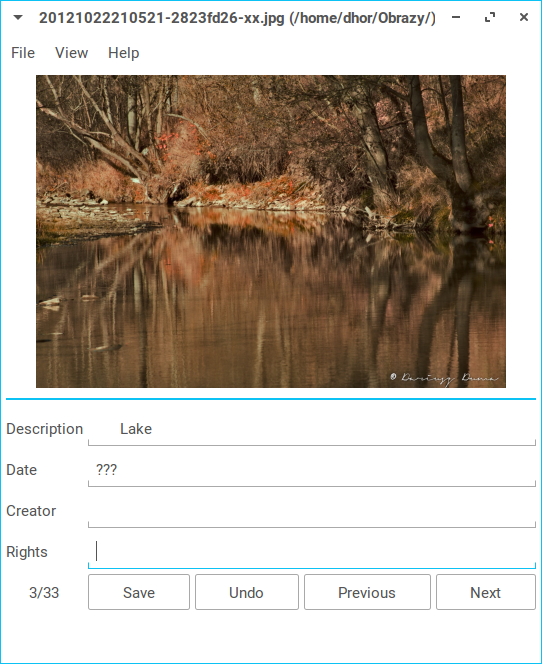Open the title bar dropdown arrow menu

[x=18, y=18]
